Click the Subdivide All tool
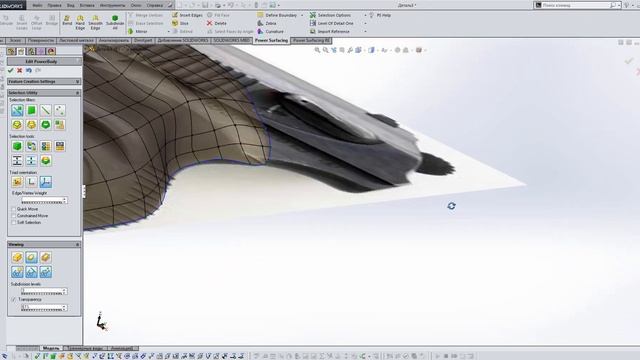The image size is (640, 360). [x=115, y=22]
